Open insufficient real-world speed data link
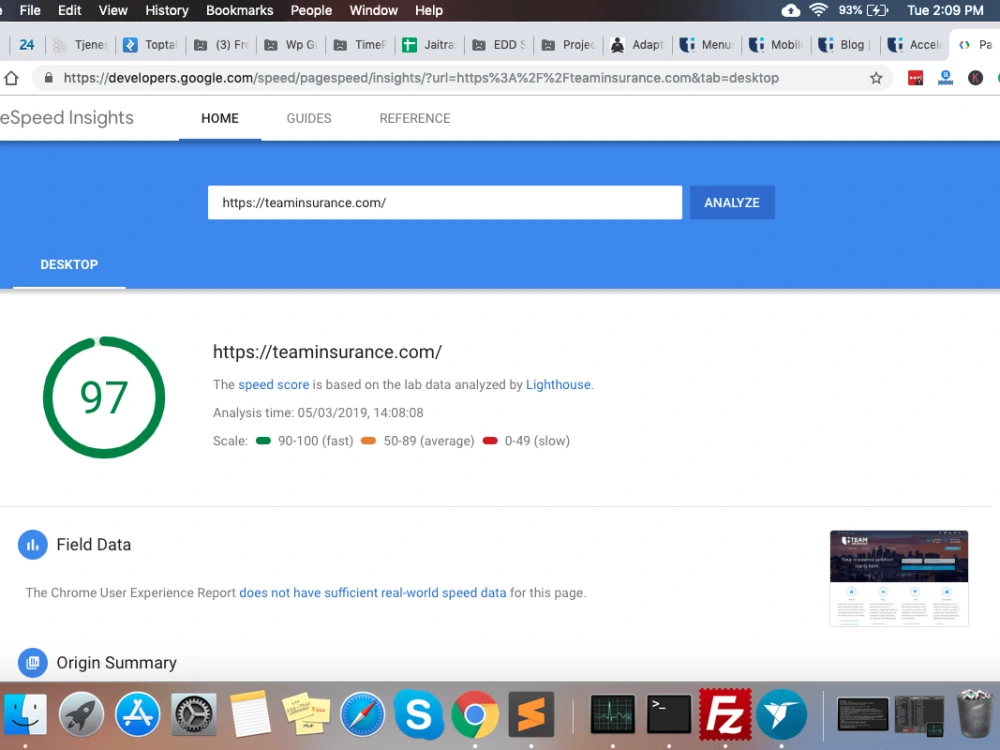This screenshot has width=1000, height=750. coord(372,592)
